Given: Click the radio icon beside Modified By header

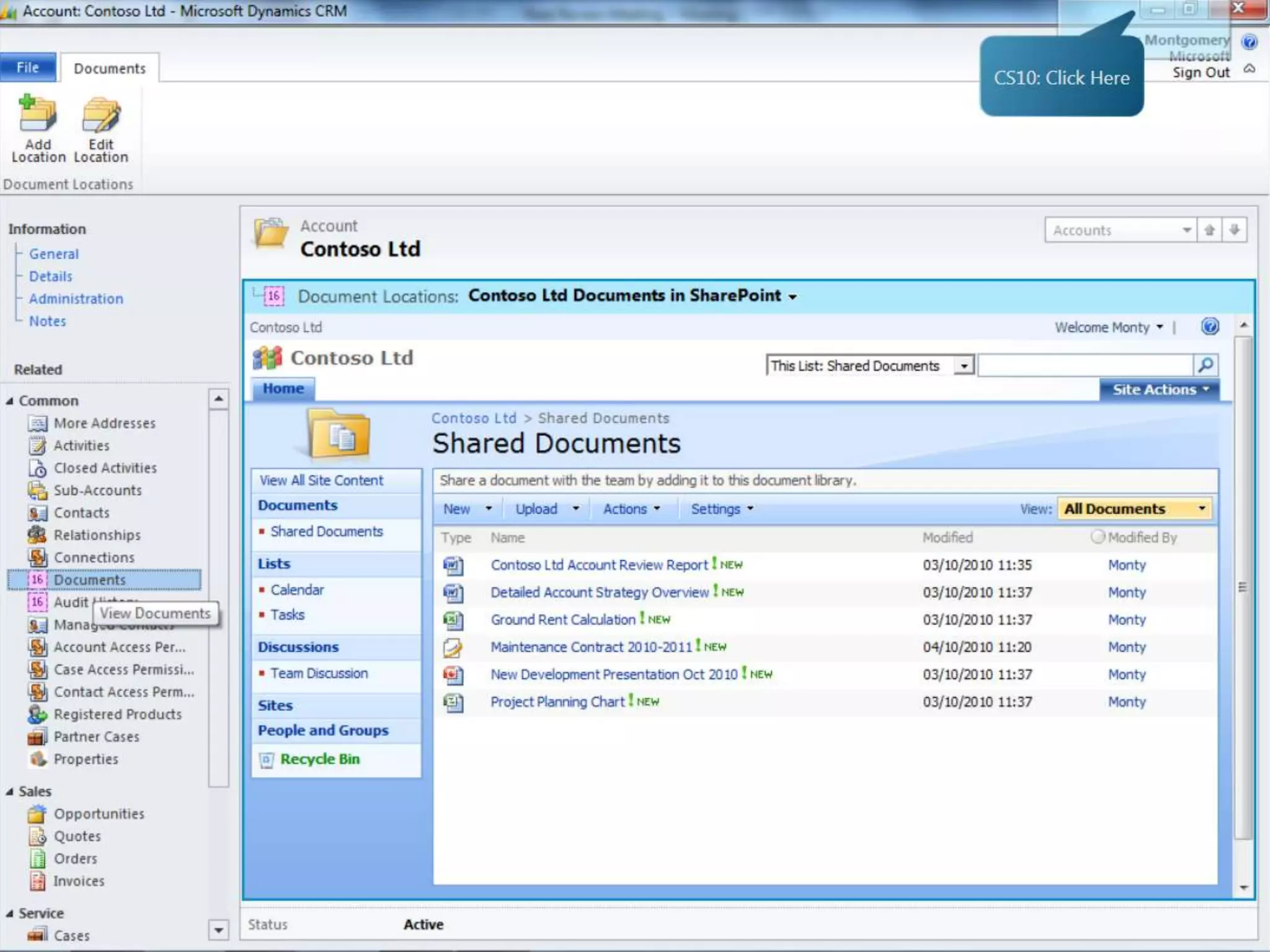Looking at the screenshot, I should pyautogui.click(x=1098, y=537).
